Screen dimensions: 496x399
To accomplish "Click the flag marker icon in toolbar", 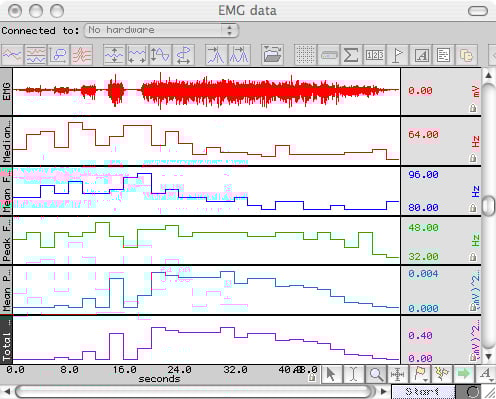I will [x=397, y=55].
